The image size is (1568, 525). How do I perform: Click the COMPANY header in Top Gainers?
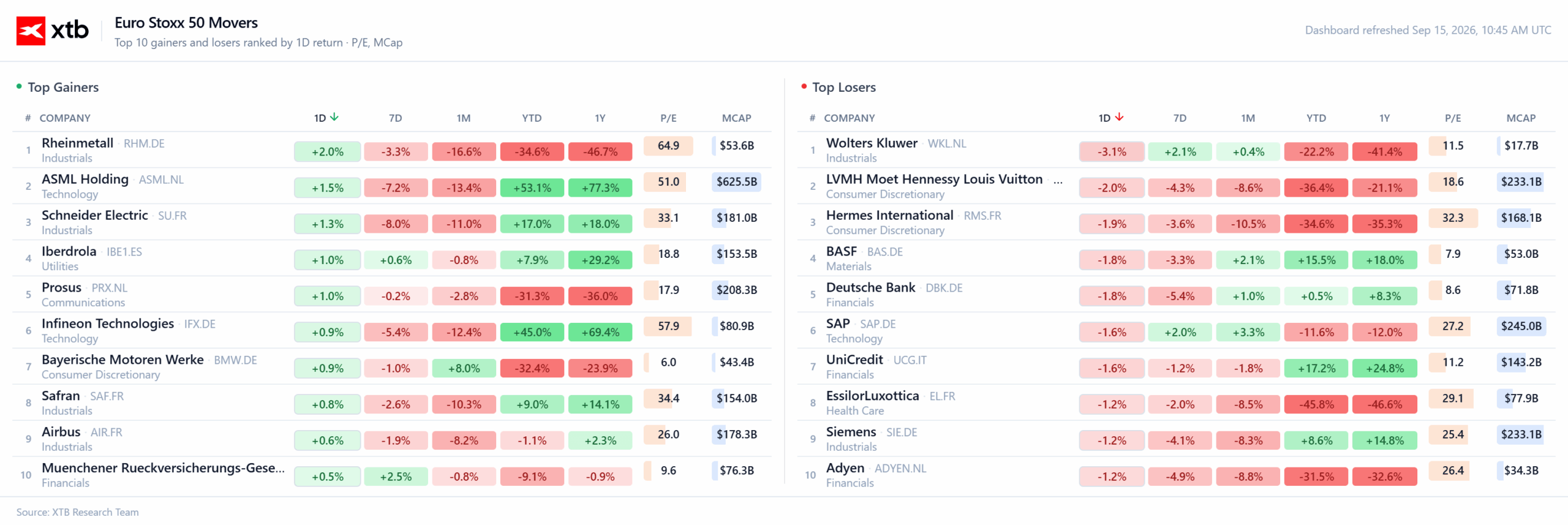pos(65,118)
